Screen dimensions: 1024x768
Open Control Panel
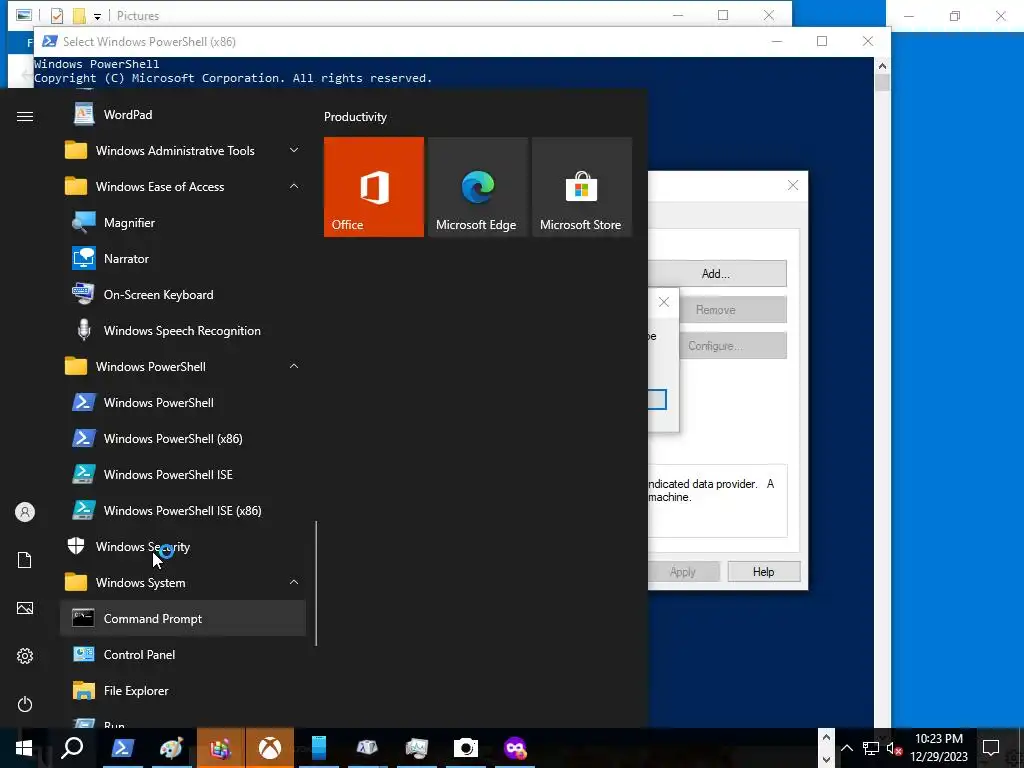click(x=183, y=654)
